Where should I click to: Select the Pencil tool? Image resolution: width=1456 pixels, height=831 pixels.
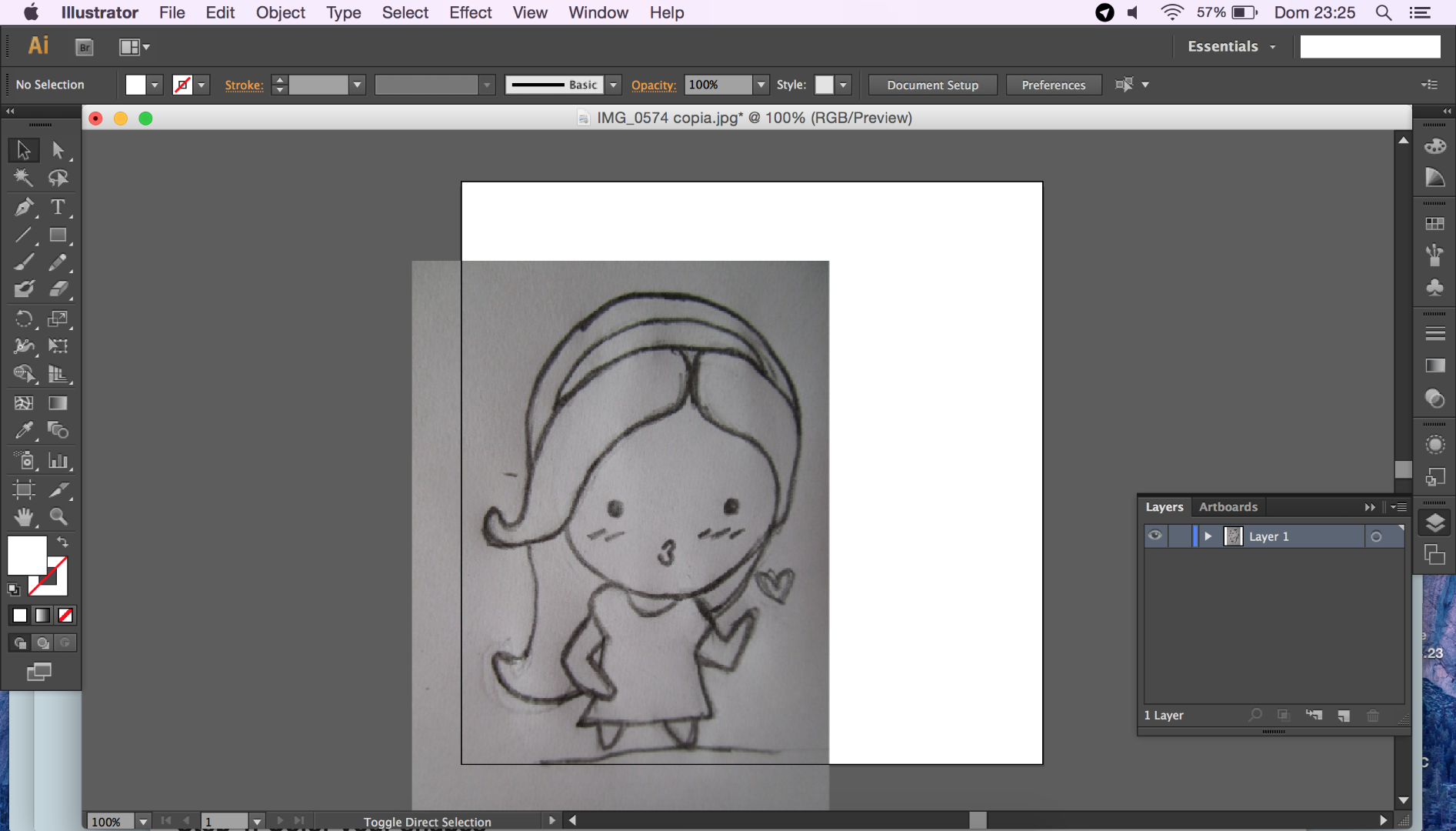pos(58,262)
